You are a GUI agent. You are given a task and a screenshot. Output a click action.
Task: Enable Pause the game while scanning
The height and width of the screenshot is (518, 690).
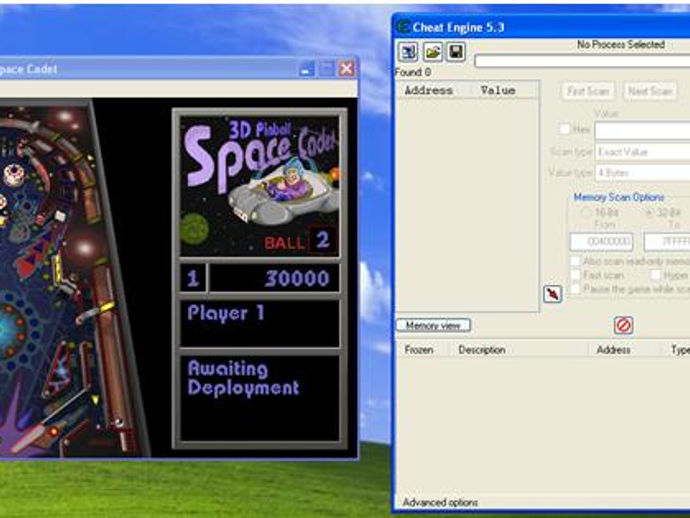tap(575, 289)
